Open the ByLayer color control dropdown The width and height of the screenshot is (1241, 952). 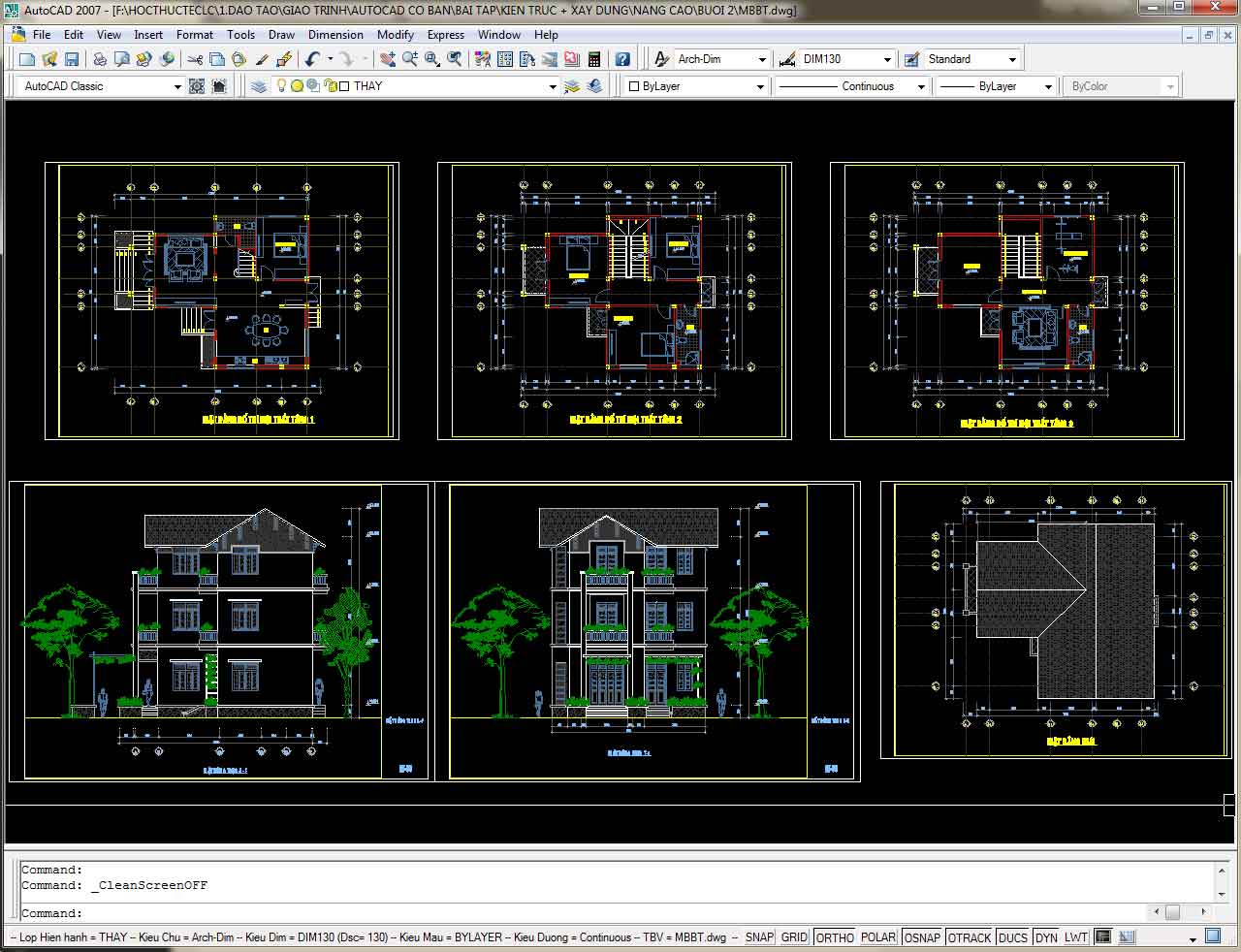pos(761,86)
